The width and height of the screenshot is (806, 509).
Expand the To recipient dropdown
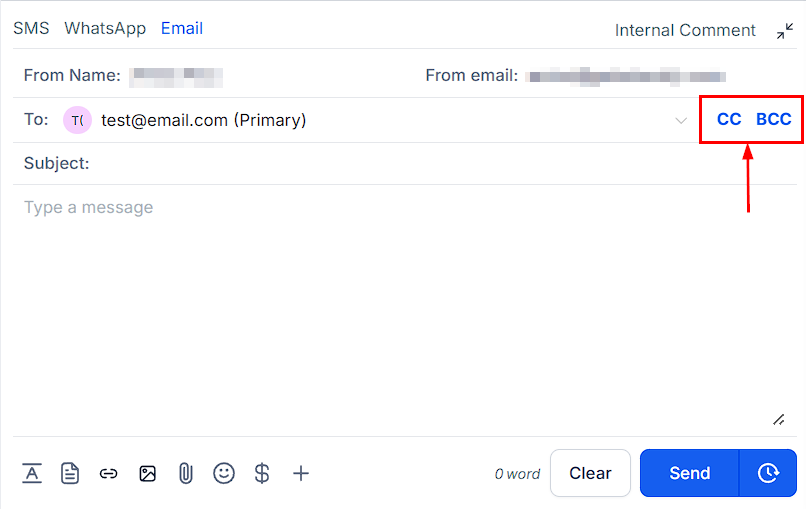(681, 121)
